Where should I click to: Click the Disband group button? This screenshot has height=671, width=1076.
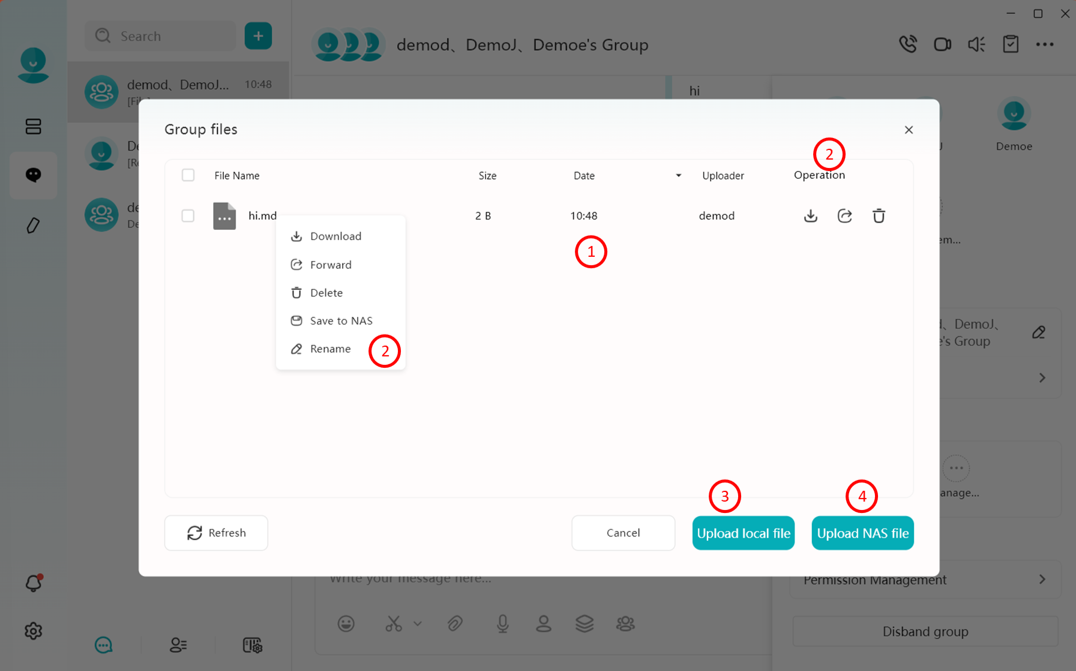(x=925, y=631)
